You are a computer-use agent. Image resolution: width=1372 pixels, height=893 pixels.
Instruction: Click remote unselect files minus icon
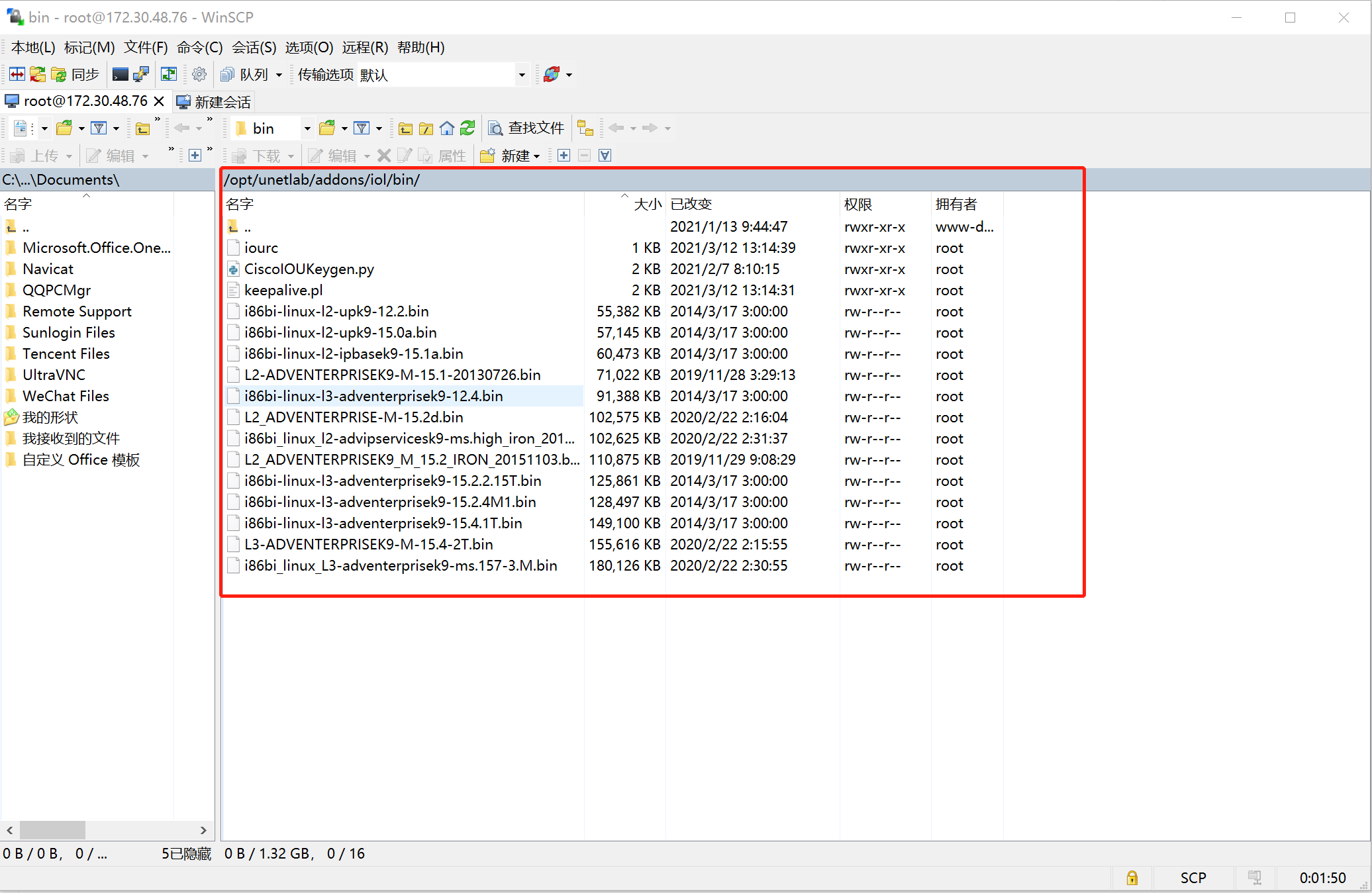584,156
